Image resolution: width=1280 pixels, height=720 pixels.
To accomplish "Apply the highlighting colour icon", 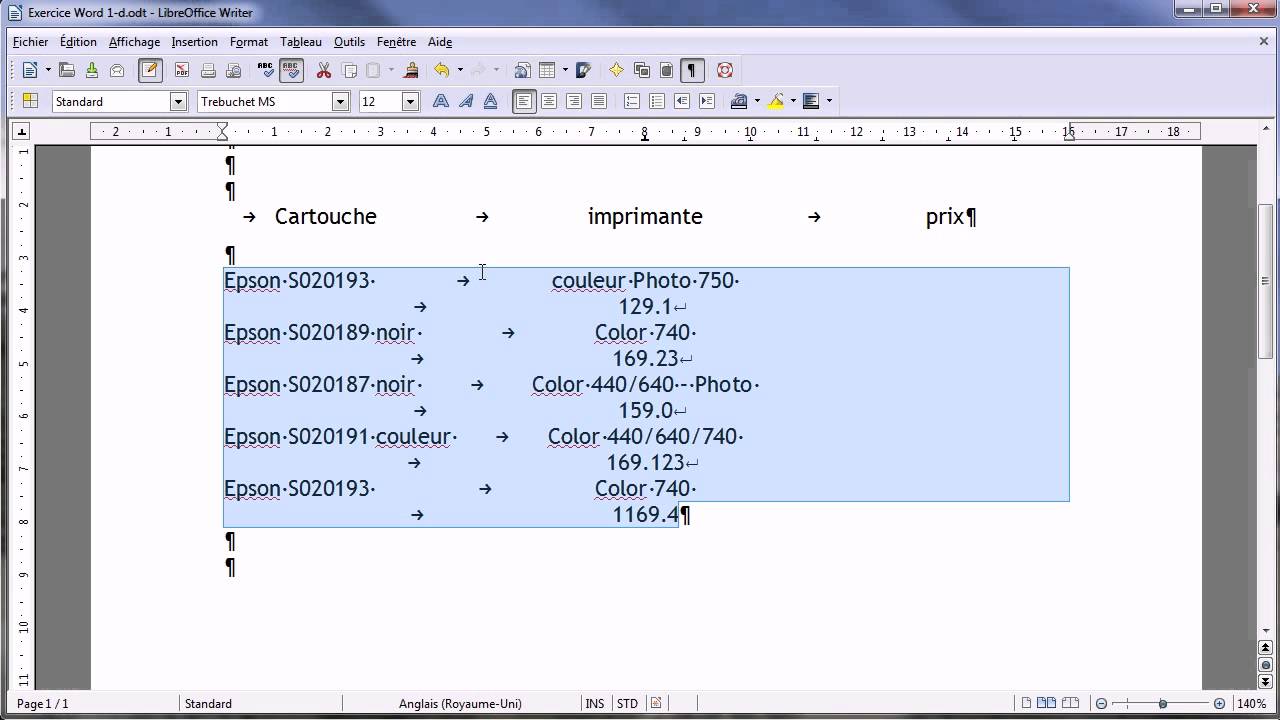I will click(x=776, y=101).
